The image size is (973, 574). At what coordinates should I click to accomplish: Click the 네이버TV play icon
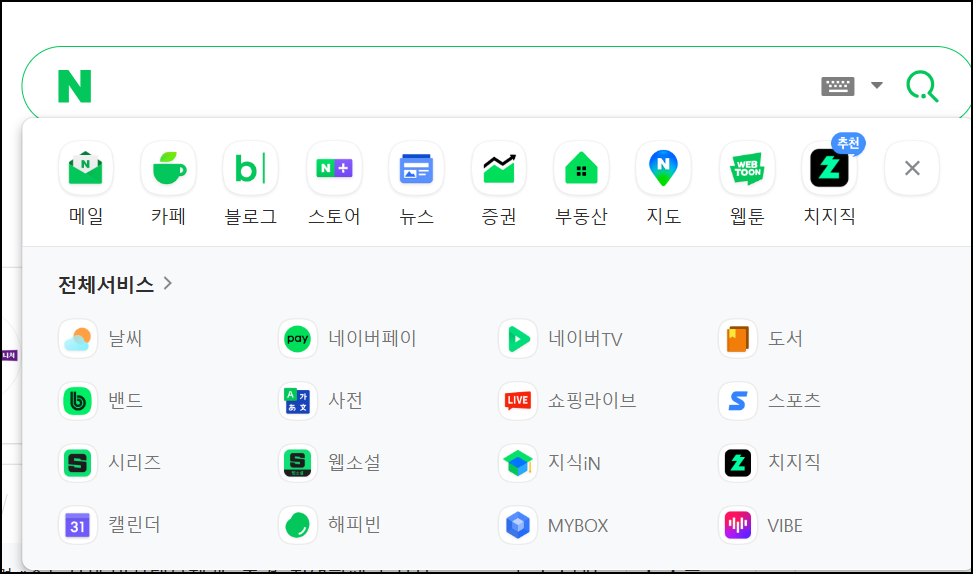[518, 338]
